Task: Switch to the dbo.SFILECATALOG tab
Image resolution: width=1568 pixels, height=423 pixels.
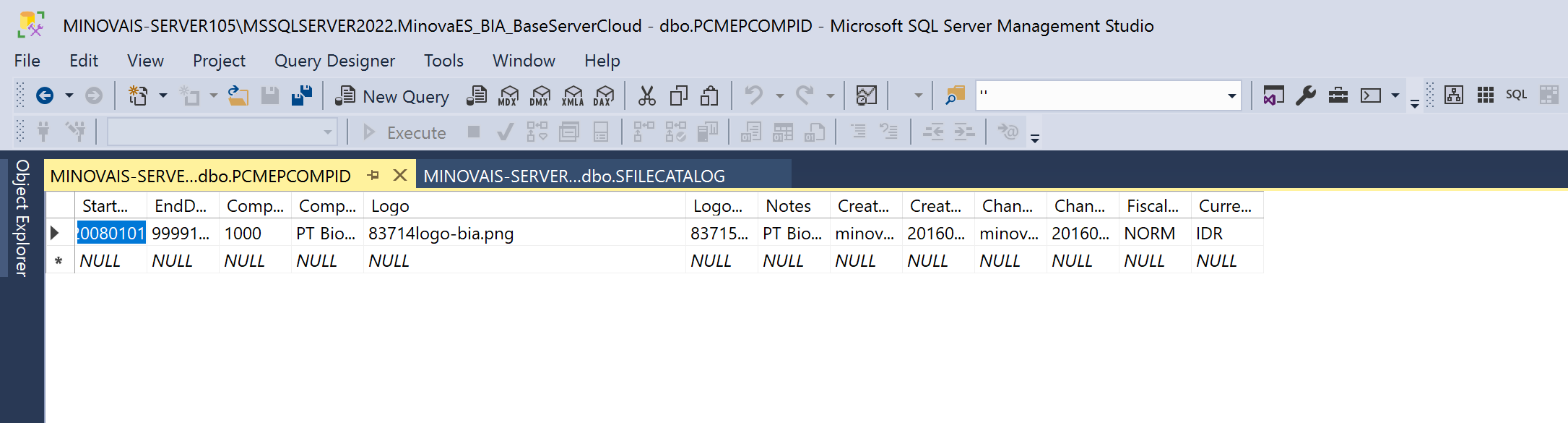Action: (x=574, y=176)
